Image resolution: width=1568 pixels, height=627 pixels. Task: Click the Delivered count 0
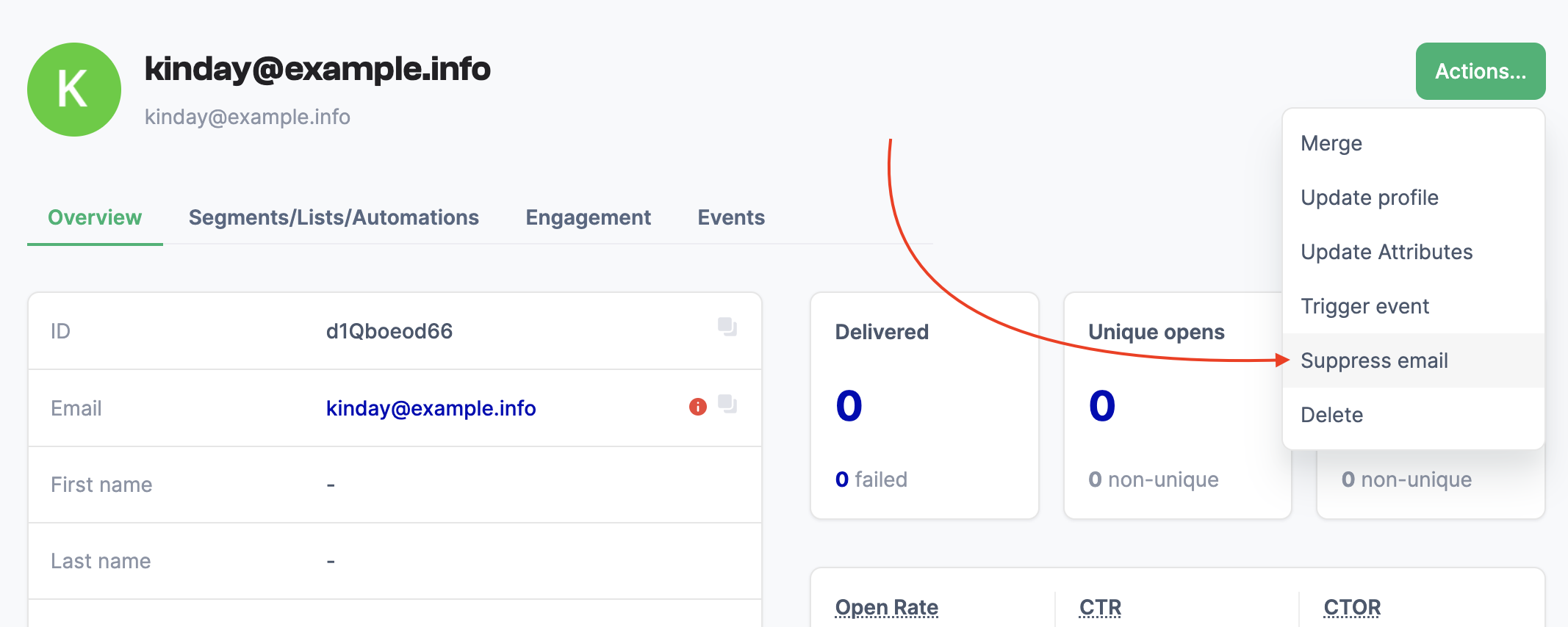coord(849,406)
